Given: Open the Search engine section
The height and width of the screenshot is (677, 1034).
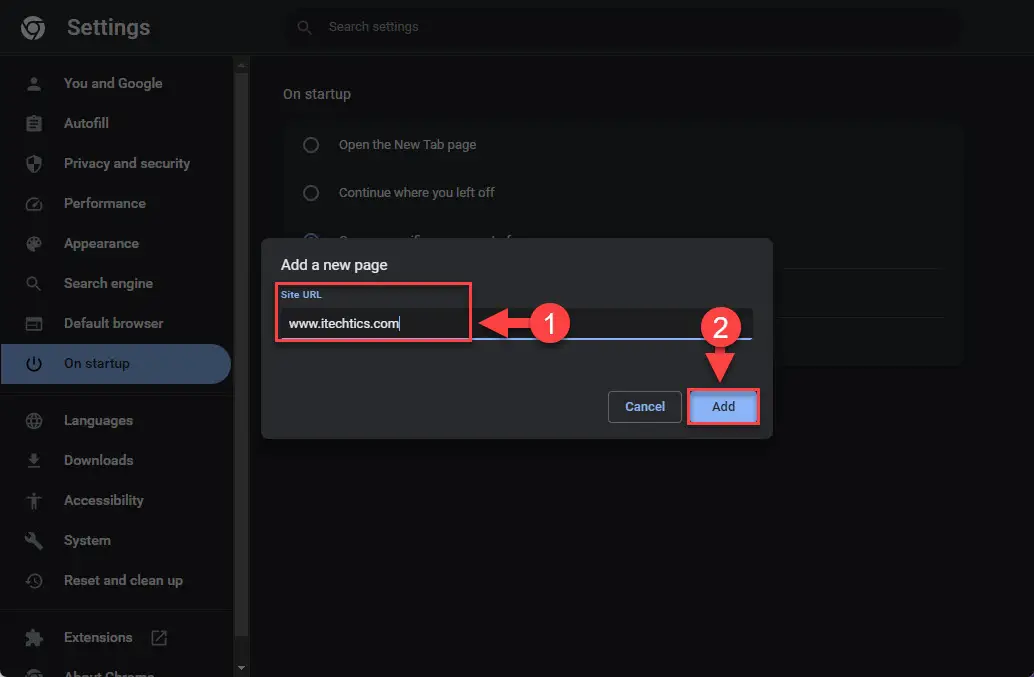Looking at the screenshot, I should [115, 283].
